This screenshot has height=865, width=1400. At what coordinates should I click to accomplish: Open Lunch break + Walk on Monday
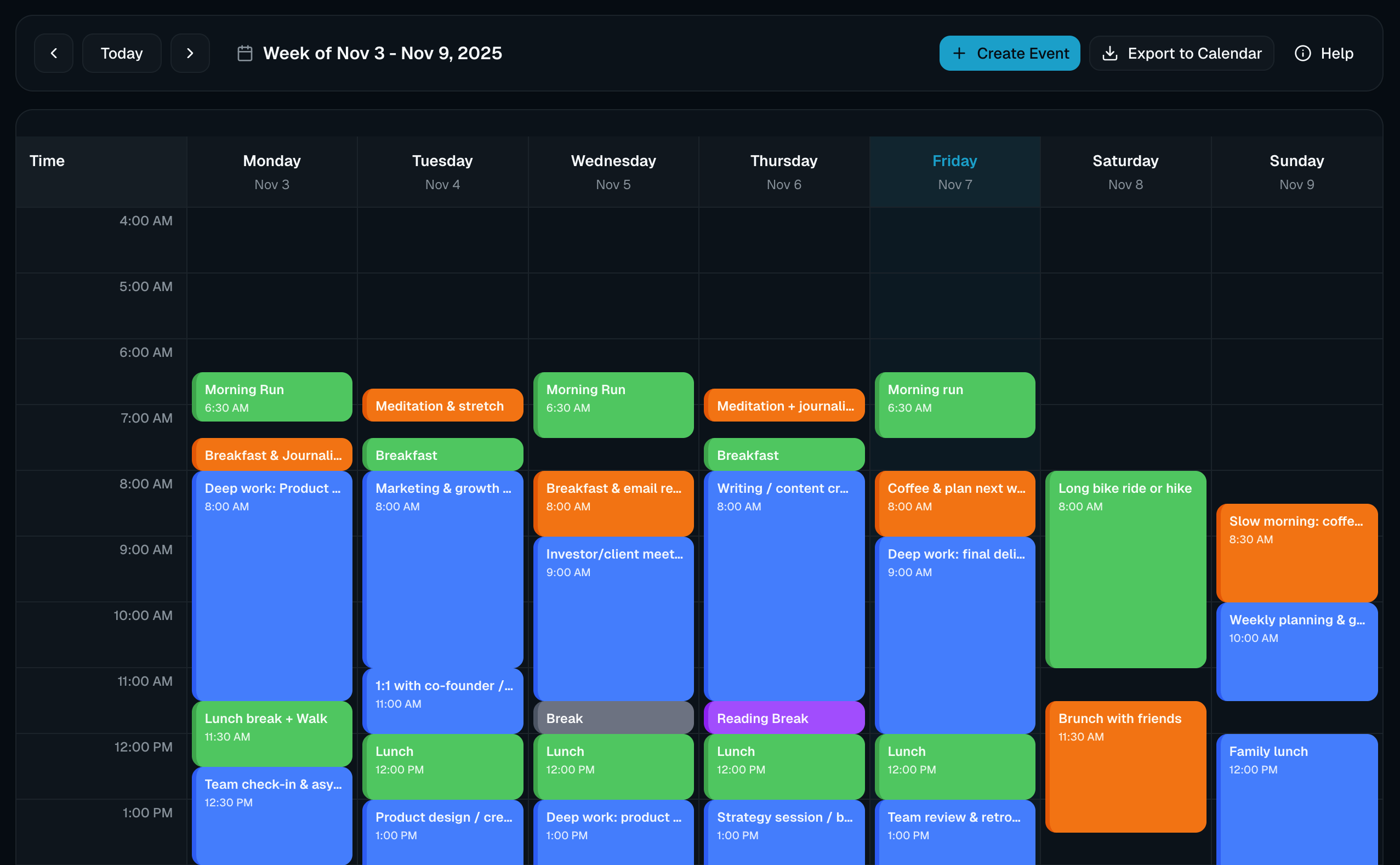click(272, 734)
